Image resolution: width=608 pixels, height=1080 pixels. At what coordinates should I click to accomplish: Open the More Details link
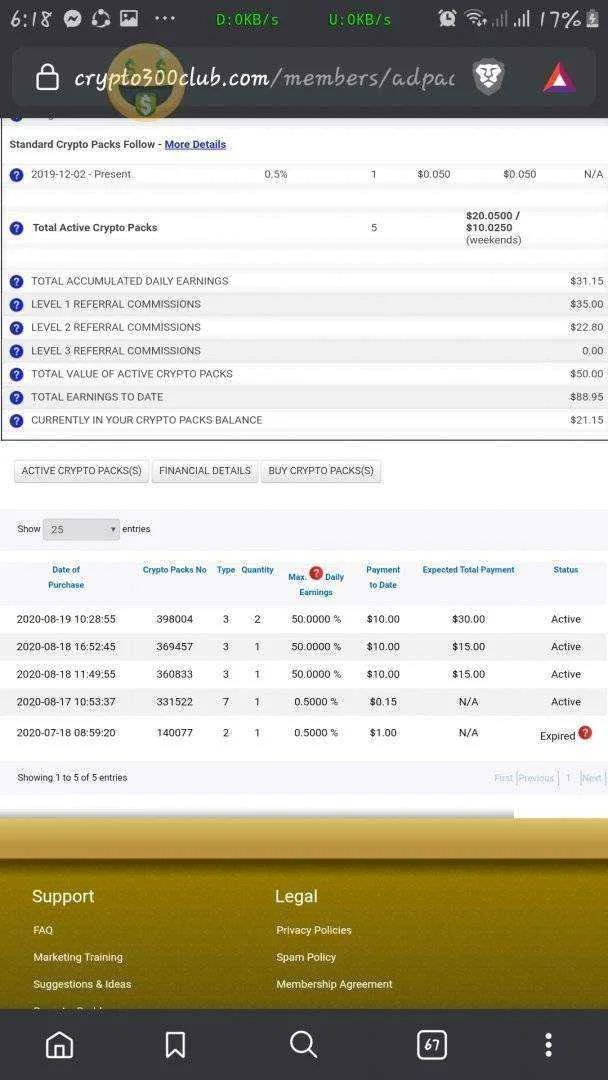[195, 145]
